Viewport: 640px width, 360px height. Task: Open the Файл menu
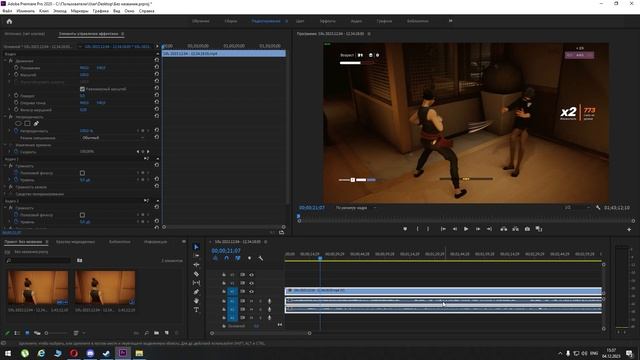[x=7, y=11]
